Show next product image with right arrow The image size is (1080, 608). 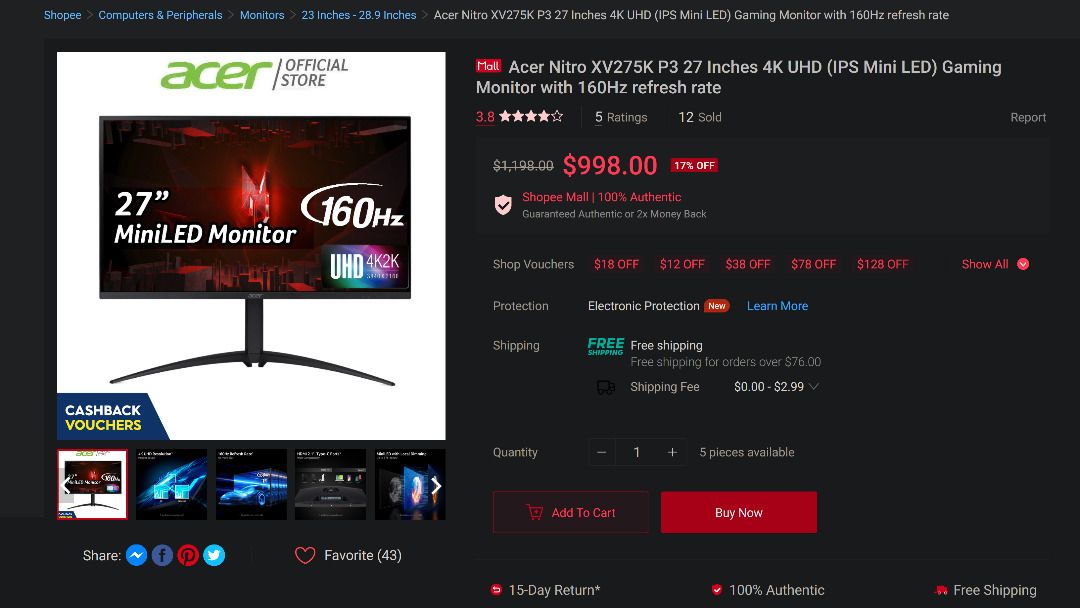tap(436, 485)
